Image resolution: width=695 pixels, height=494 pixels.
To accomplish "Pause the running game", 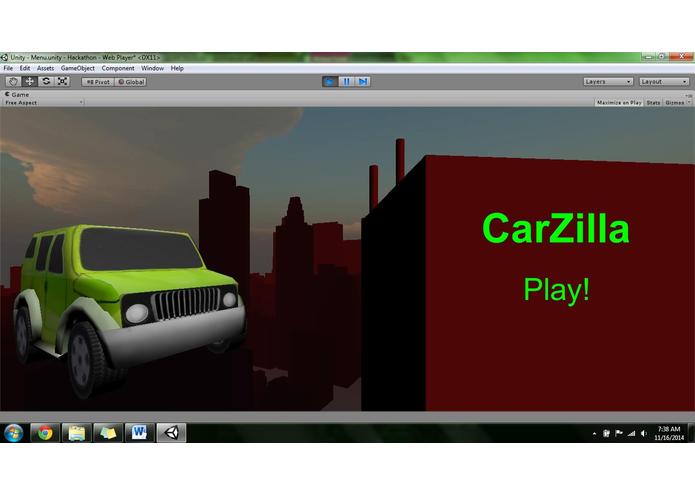I will (346, 82).
